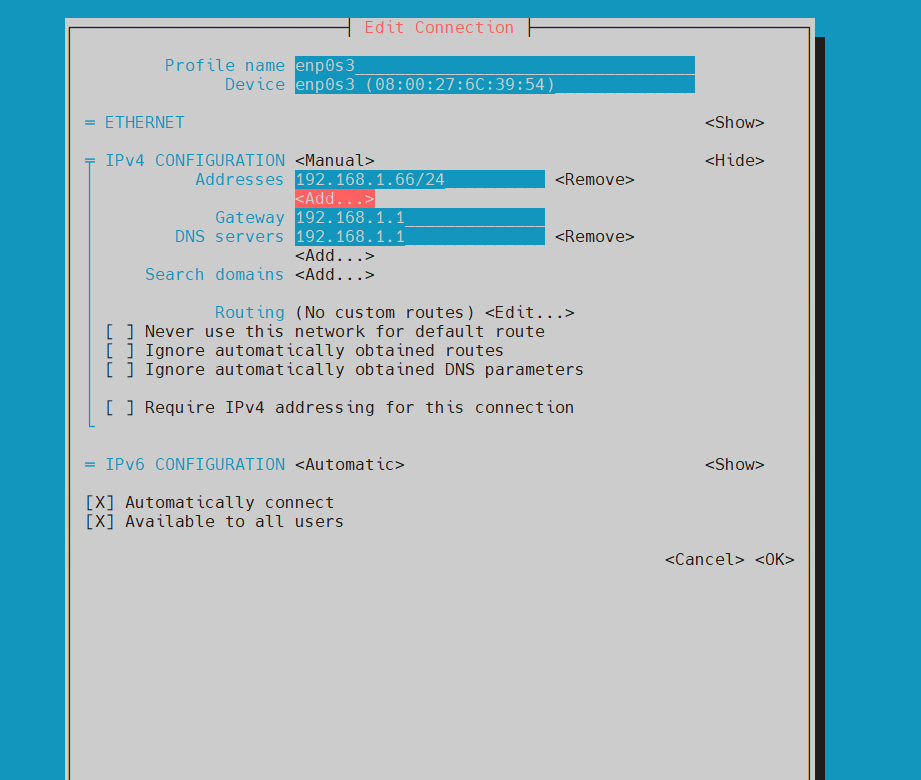Click the OK button
Viewport: 921px width, 780px height.
tap(774, 560)
